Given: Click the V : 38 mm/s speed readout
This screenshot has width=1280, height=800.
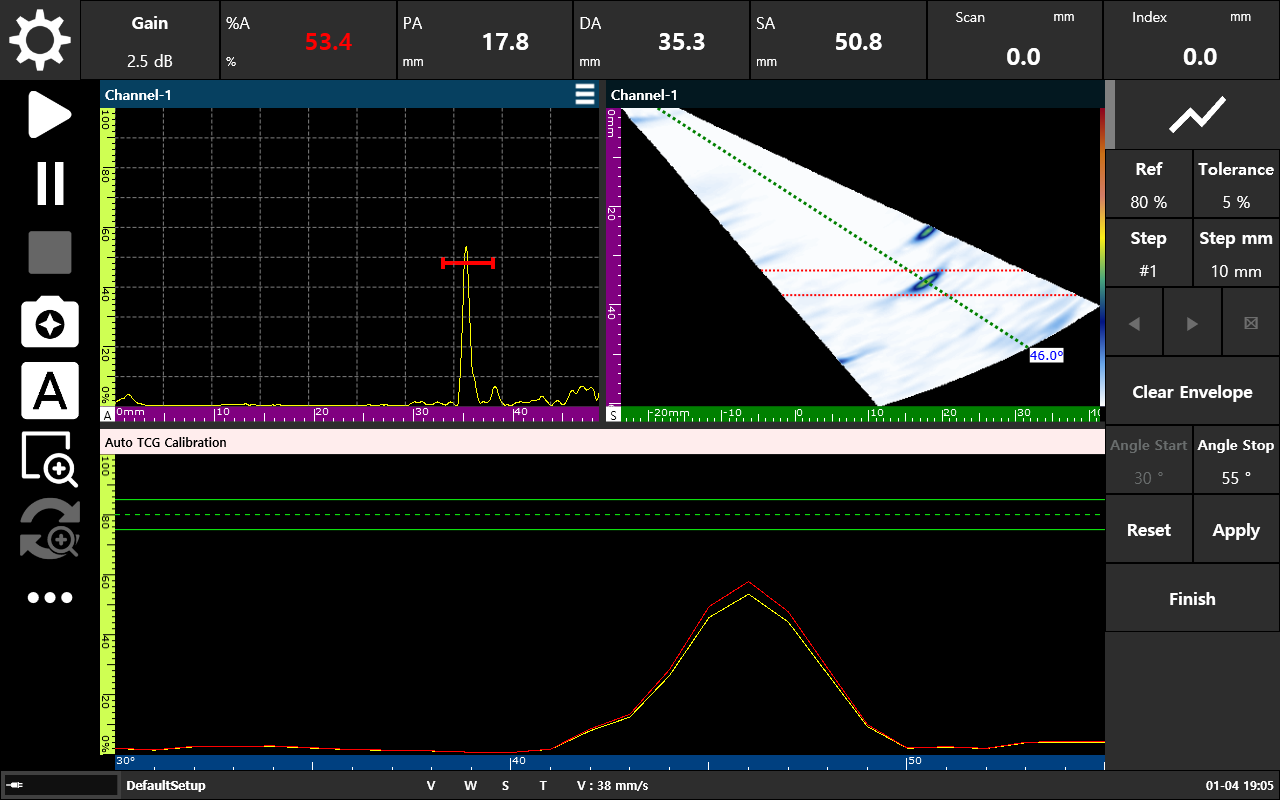Looking at the screenshot, I should [612, 785].
